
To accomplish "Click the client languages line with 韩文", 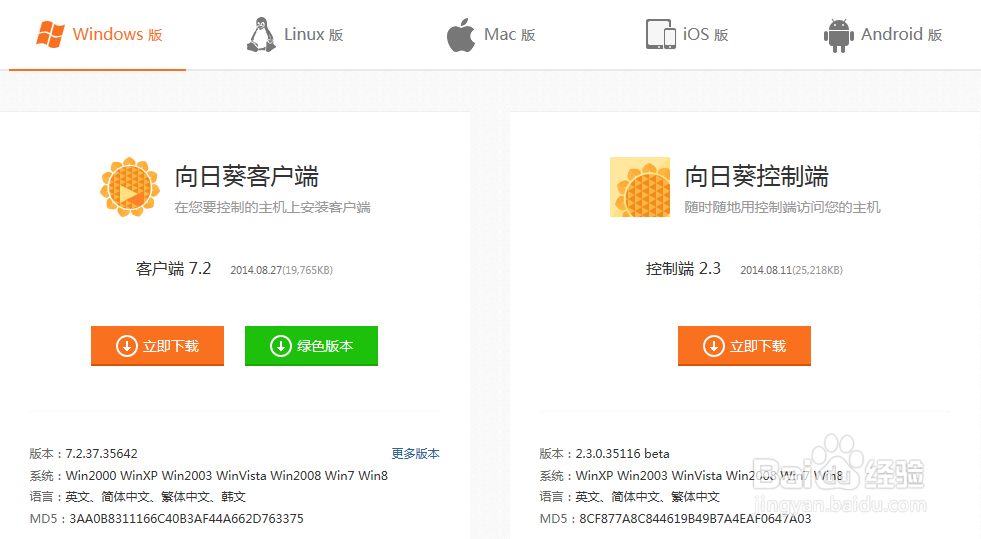I will 155,496.
